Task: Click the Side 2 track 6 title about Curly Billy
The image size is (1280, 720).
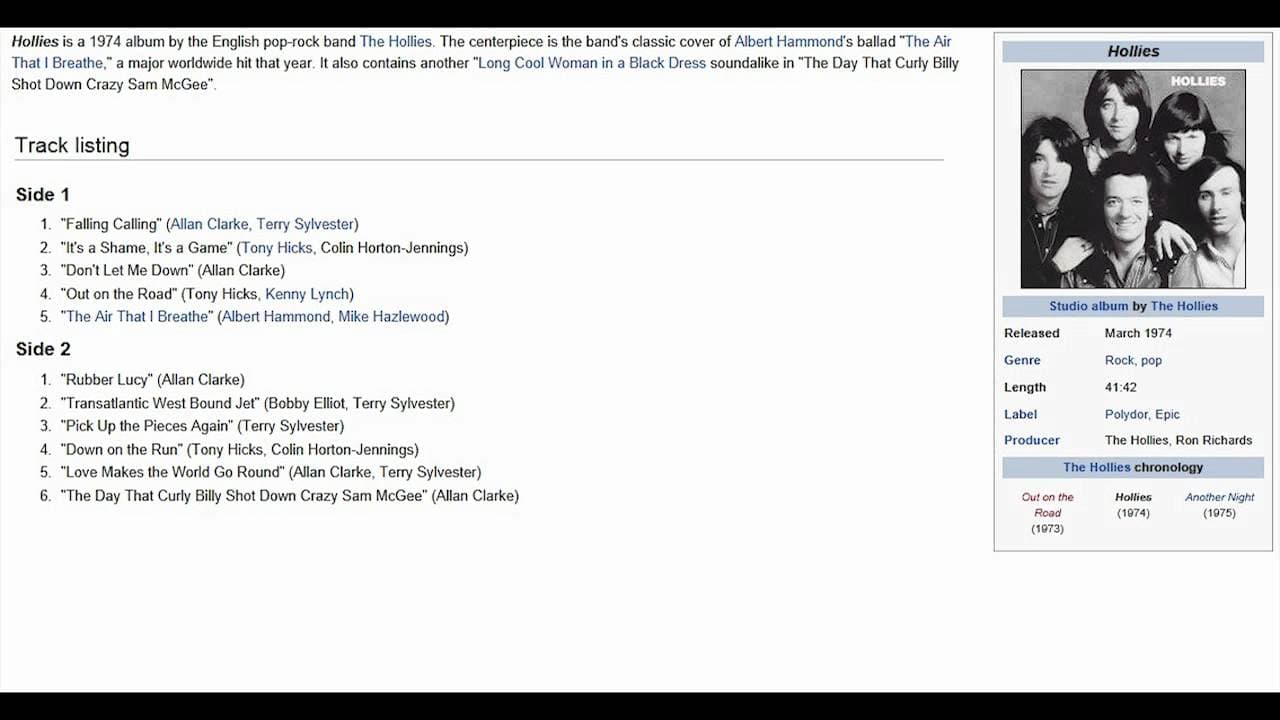Action: pyautogui.click(x=244, y=496)
